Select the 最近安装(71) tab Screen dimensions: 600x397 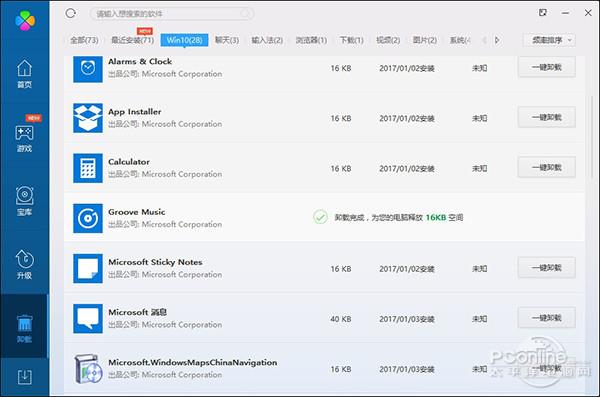(132, 40)
